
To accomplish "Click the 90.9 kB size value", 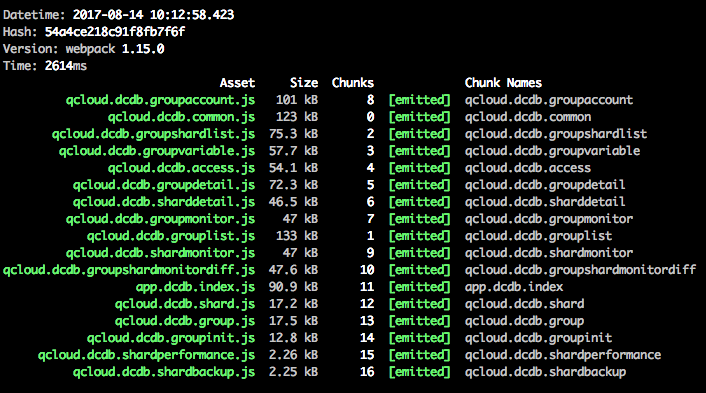I will pos(294,287).
